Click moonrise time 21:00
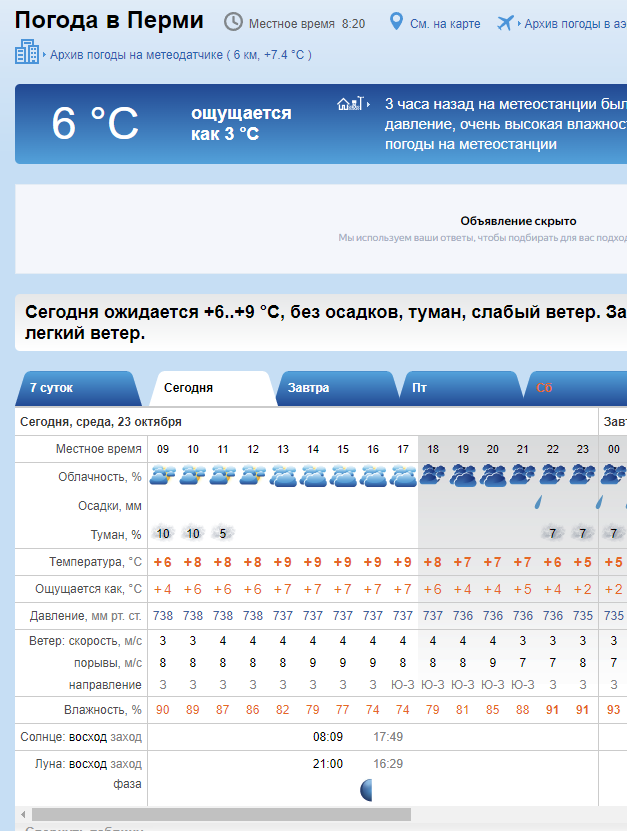This screenshot has width=627, height=831. (328, 764)
